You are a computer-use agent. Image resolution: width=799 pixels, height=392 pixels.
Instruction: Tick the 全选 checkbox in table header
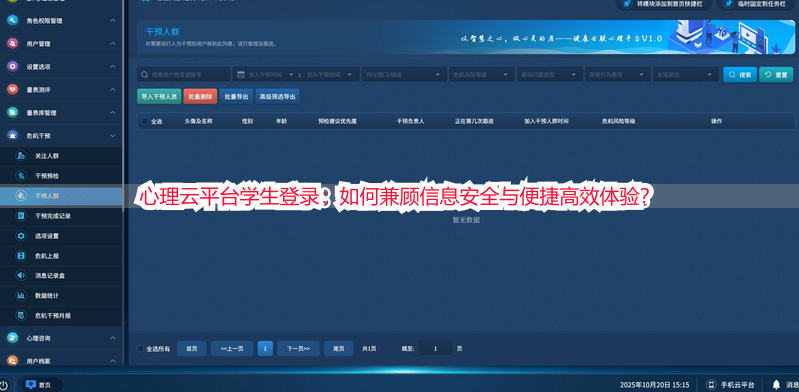tap(145, 121)
